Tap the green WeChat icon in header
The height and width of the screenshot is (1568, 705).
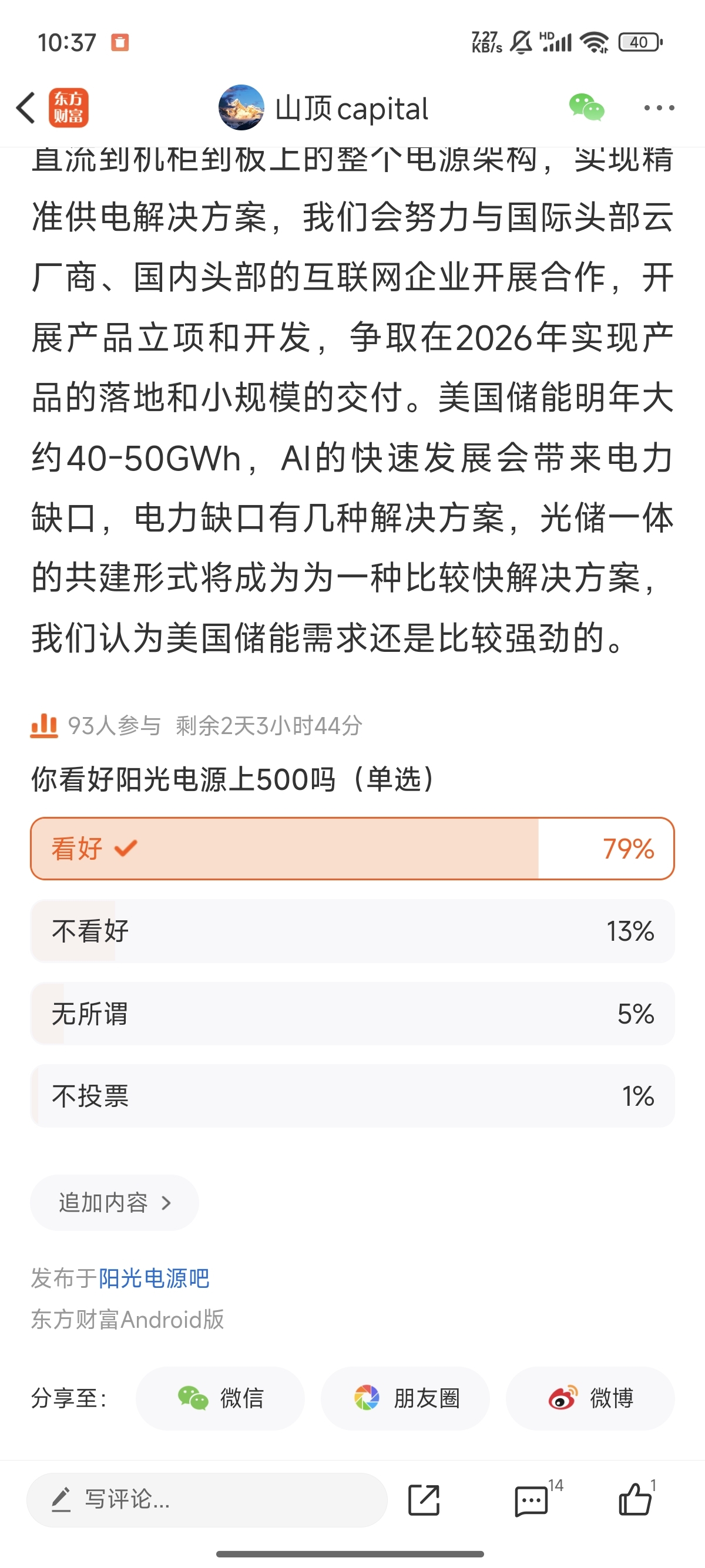tap(586, 107)
